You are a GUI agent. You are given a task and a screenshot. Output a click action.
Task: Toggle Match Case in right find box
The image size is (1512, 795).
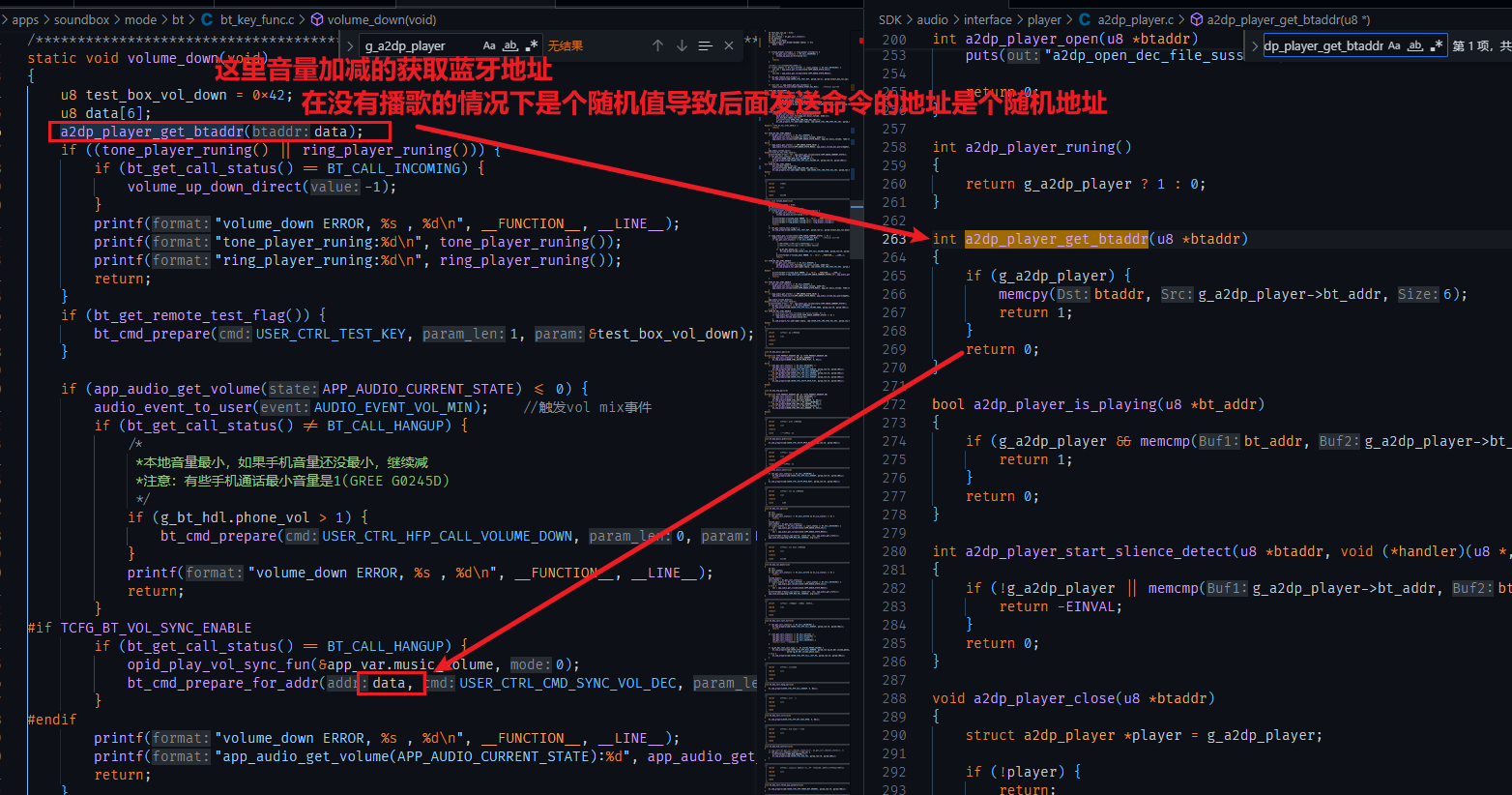(1394, 45)
